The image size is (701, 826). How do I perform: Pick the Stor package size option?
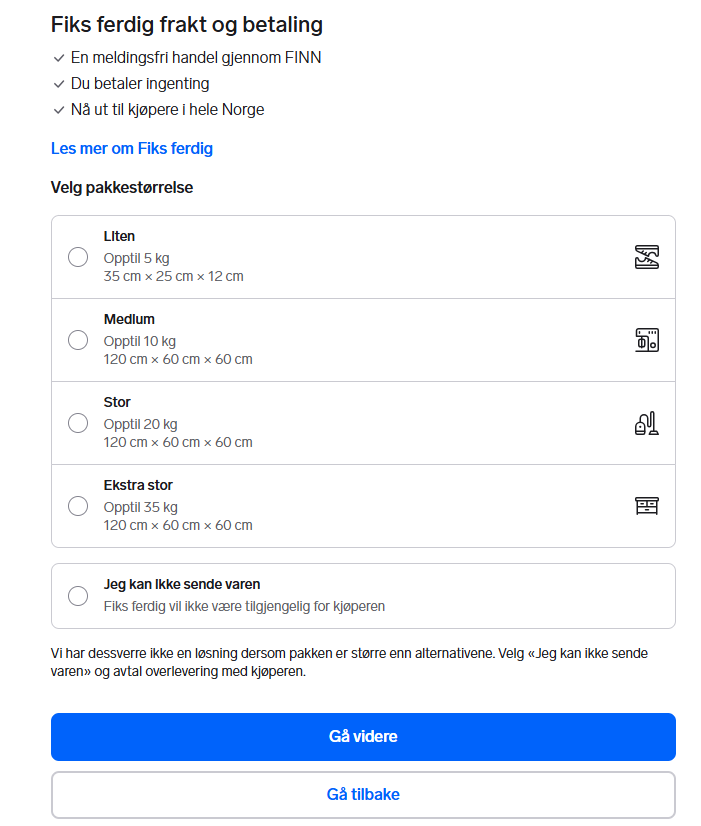click(78, 423)
